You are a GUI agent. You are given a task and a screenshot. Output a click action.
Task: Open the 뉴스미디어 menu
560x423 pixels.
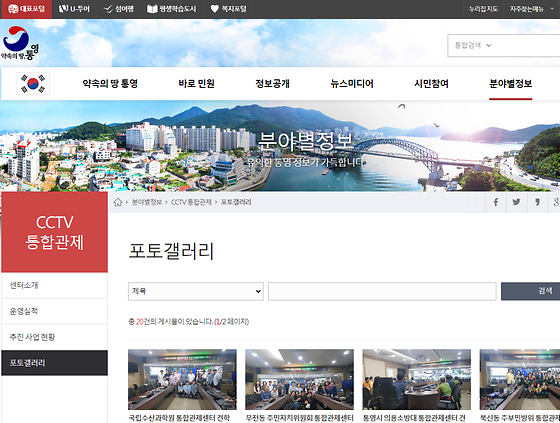click(x=352, y=84)
